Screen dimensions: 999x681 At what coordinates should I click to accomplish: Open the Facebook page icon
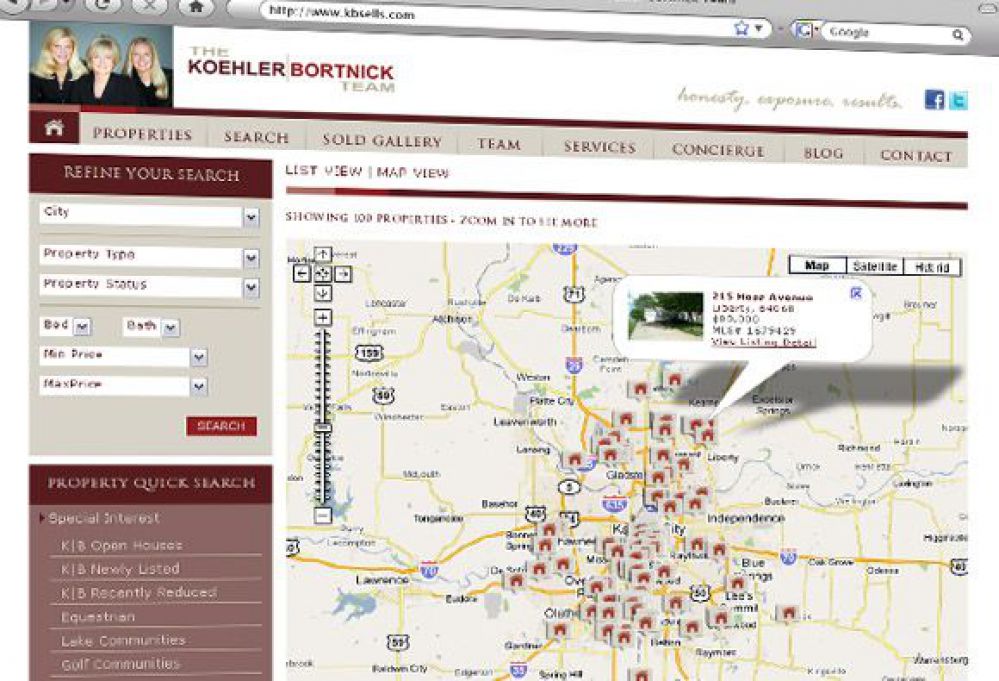934,99
